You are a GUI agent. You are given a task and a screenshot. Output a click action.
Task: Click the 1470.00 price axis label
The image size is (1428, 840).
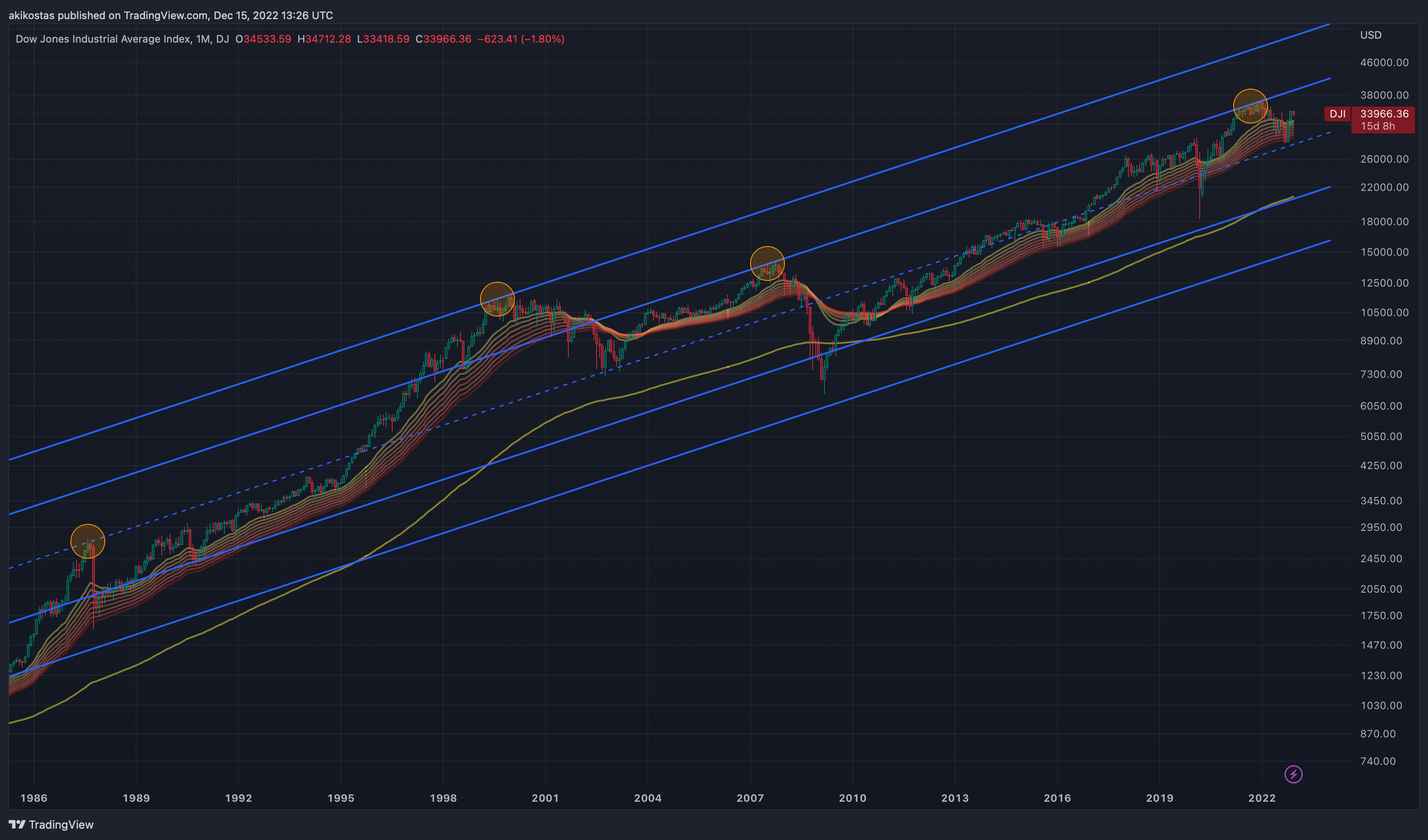pos(1381,645)
